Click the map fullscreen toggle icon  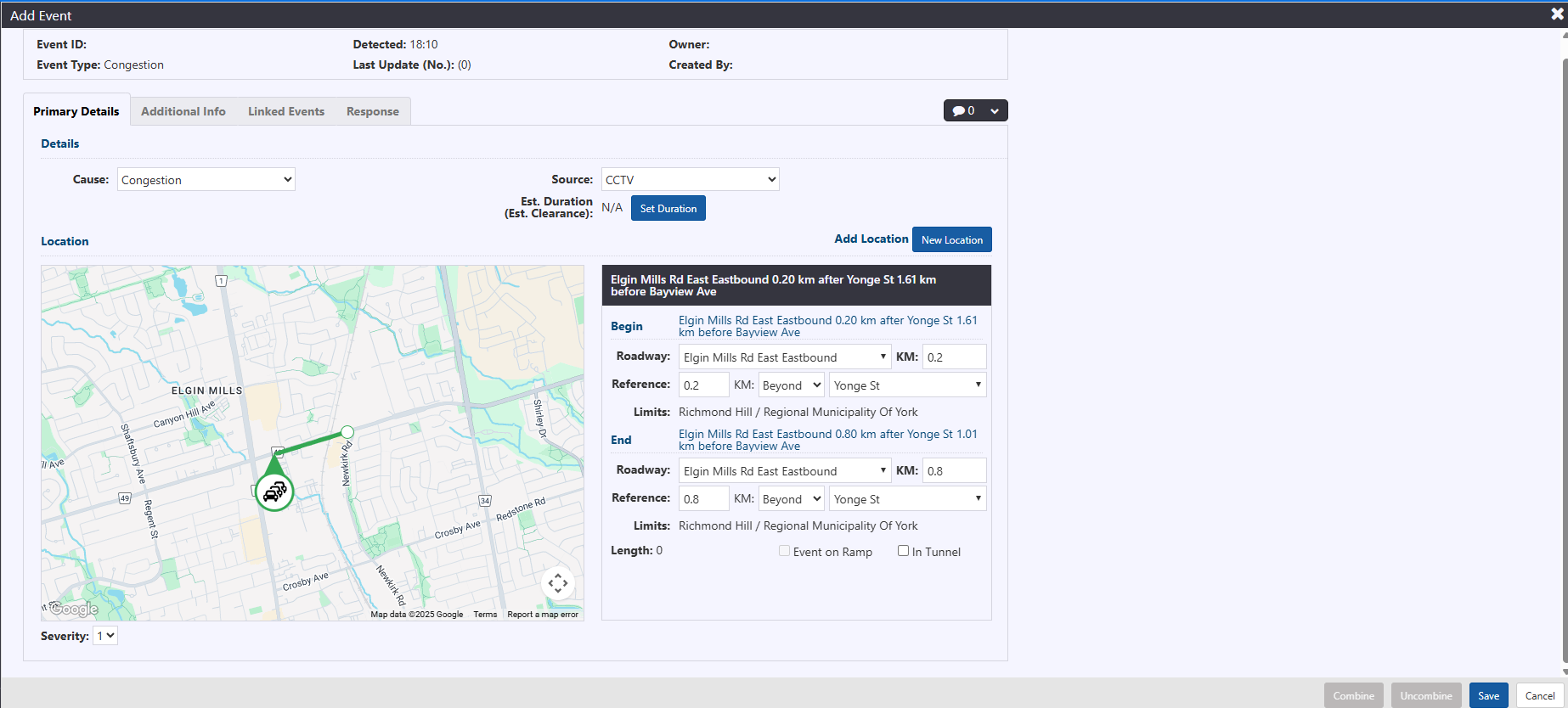click(x=557, y=583)
